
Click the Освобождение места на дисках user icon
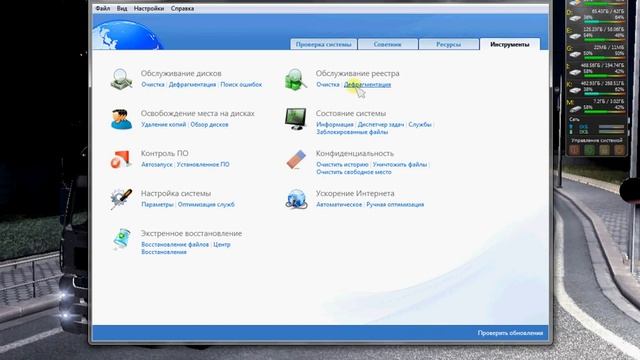pos(121,119)
